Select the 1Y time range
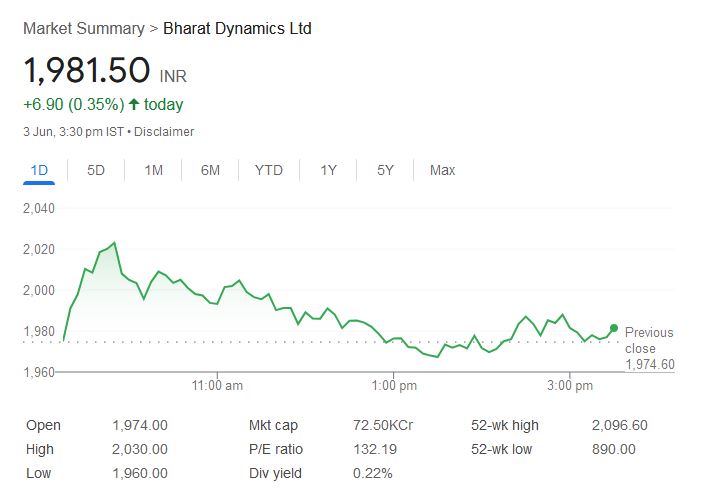Viewport: 720px width, 502px height. (328, 170)
